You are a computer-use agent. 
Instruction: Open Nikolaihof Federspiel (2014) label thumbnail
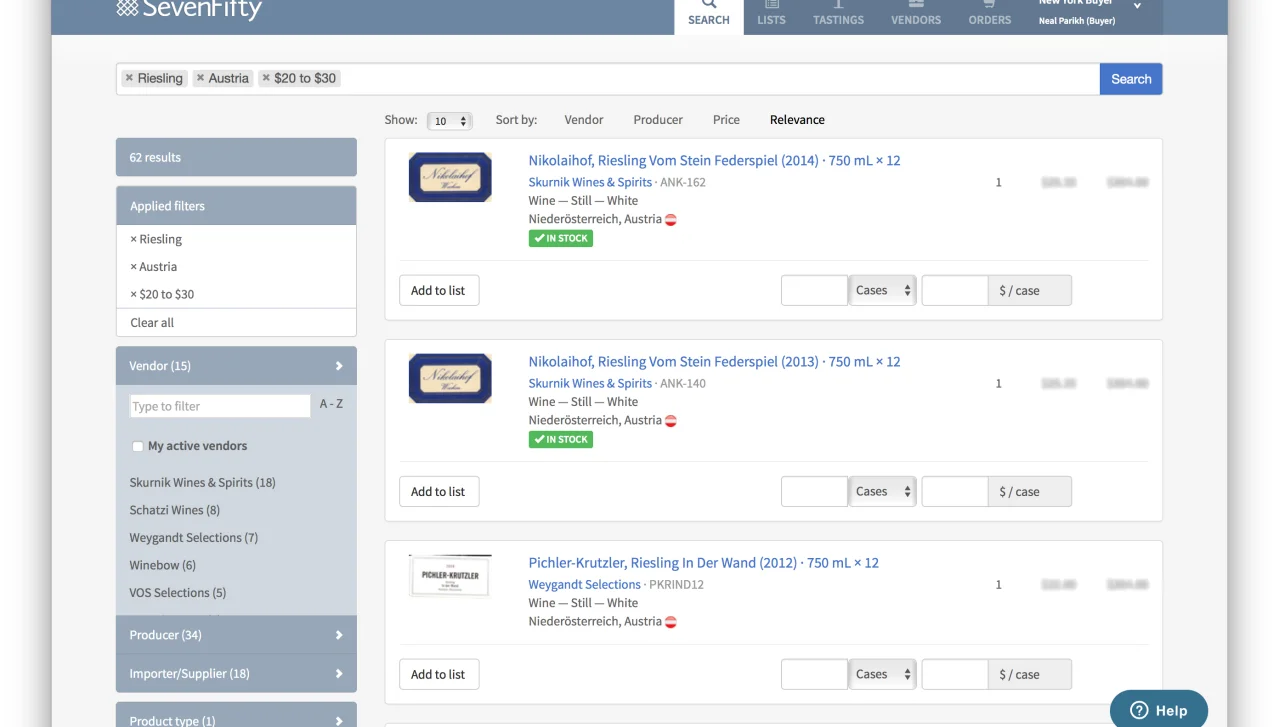coord(450,177)
